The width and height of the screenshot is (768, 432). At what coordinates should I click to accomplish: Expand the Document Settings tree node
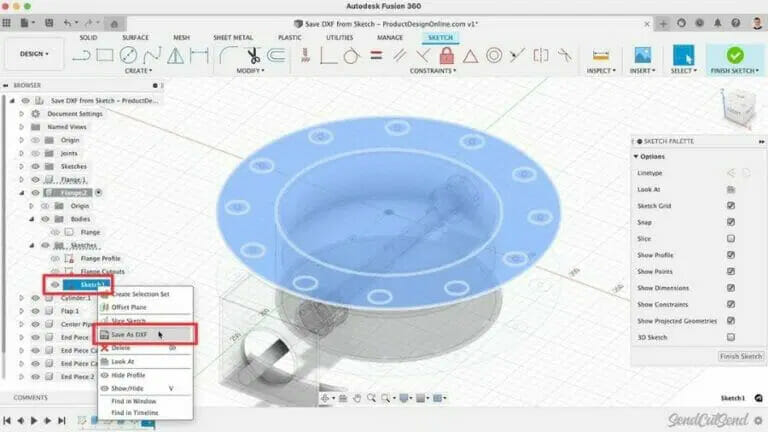click(22, 114)
